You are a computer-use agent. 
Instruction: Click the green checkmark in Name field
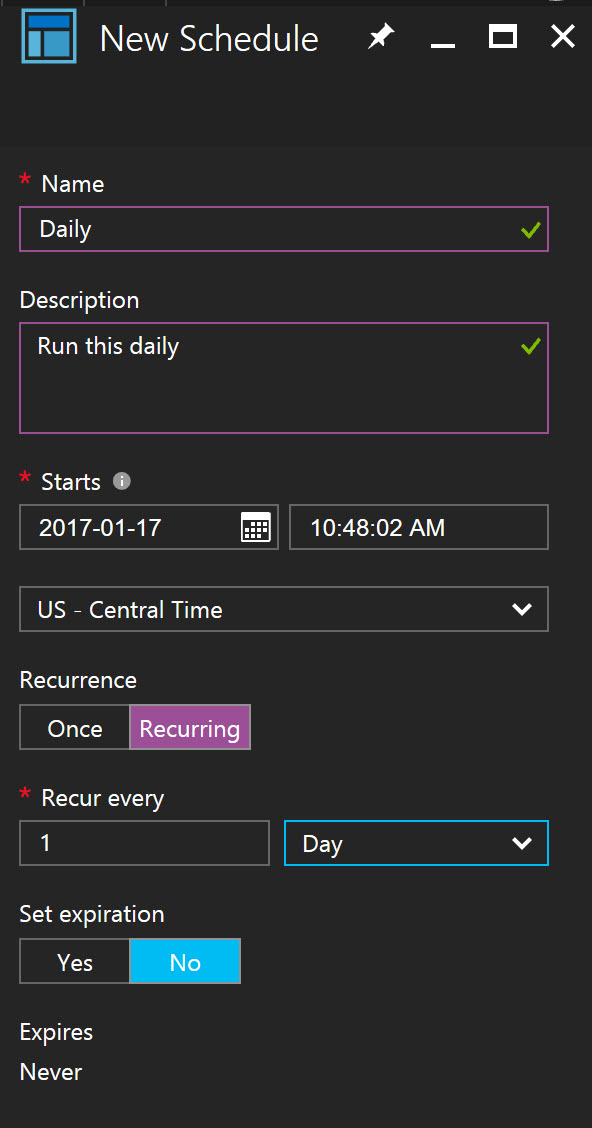coord(531,230)
